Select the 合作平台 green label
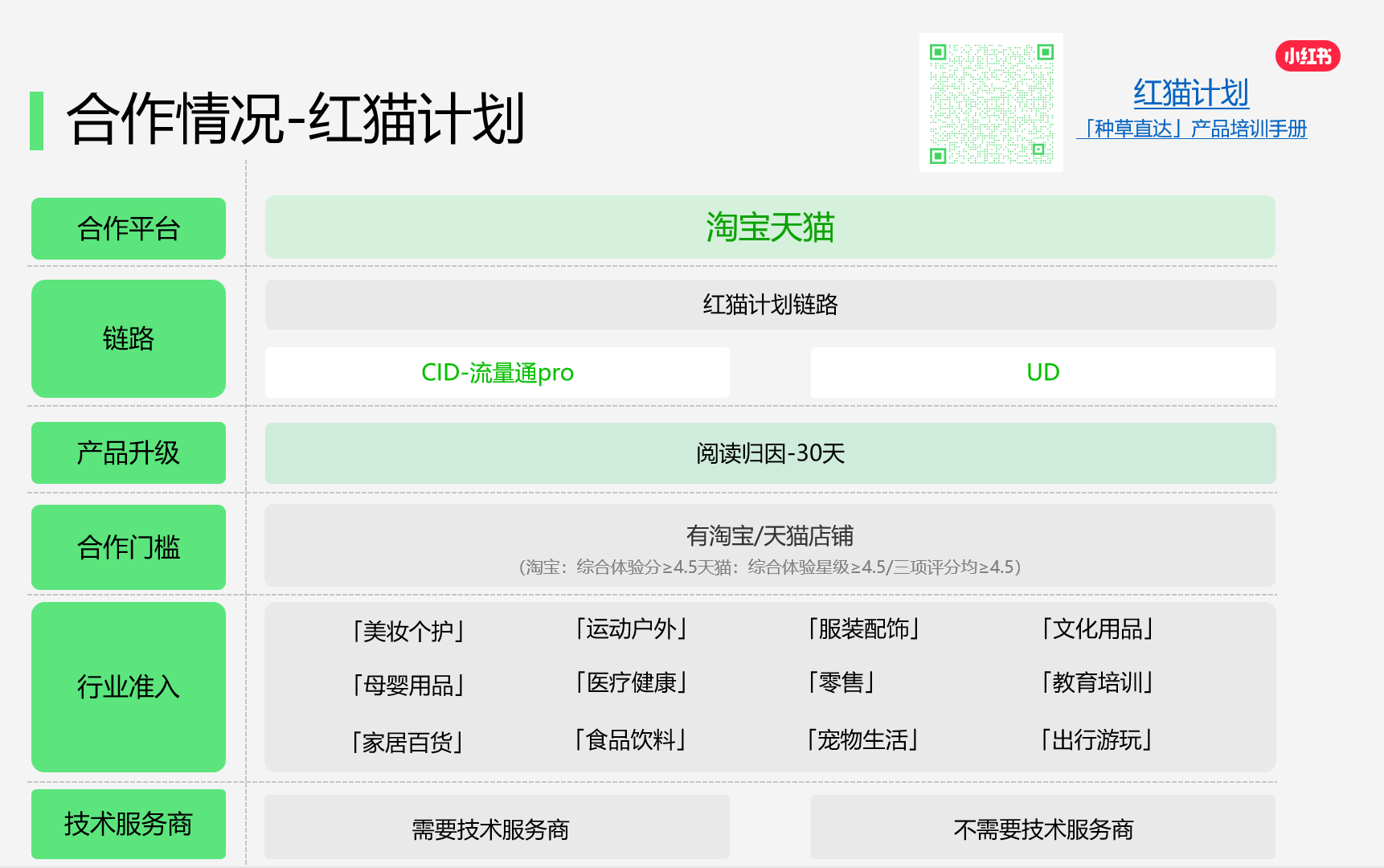Screen dimensions: 1384x868 (x=129, y=229)
